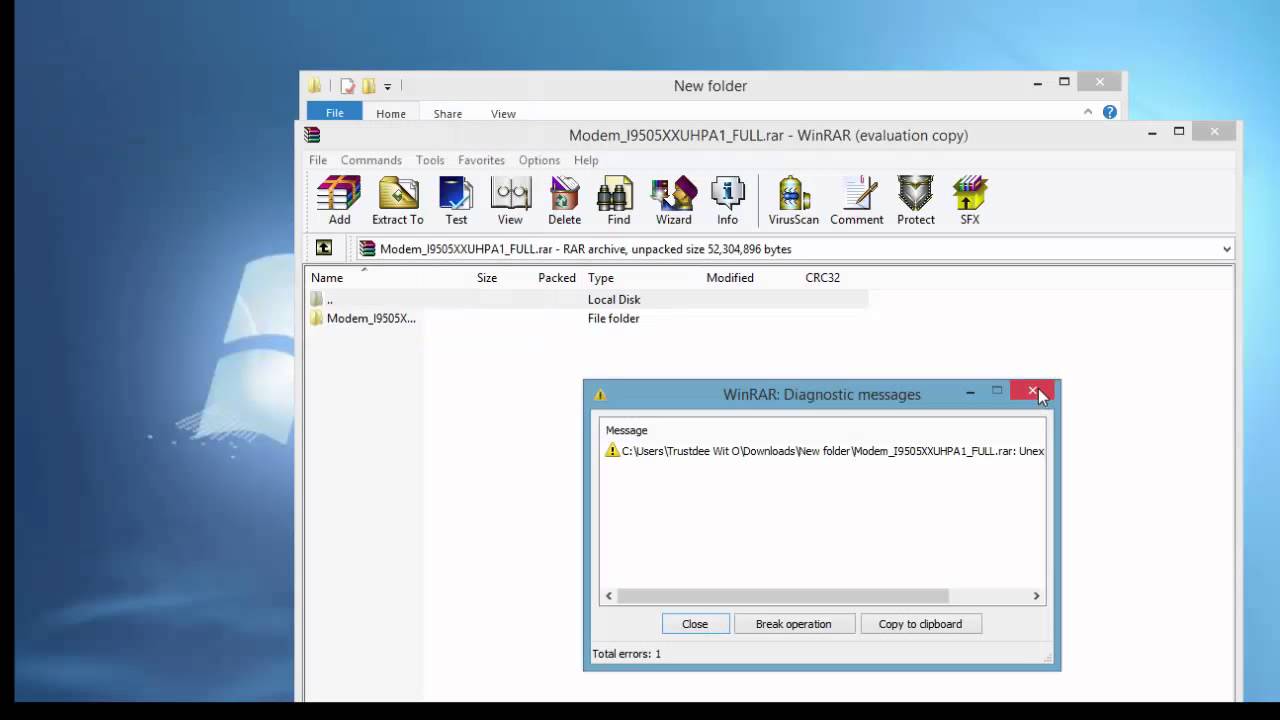
Task: Click the Message column header in diagnostics
Action: click(x=627, y=430)
